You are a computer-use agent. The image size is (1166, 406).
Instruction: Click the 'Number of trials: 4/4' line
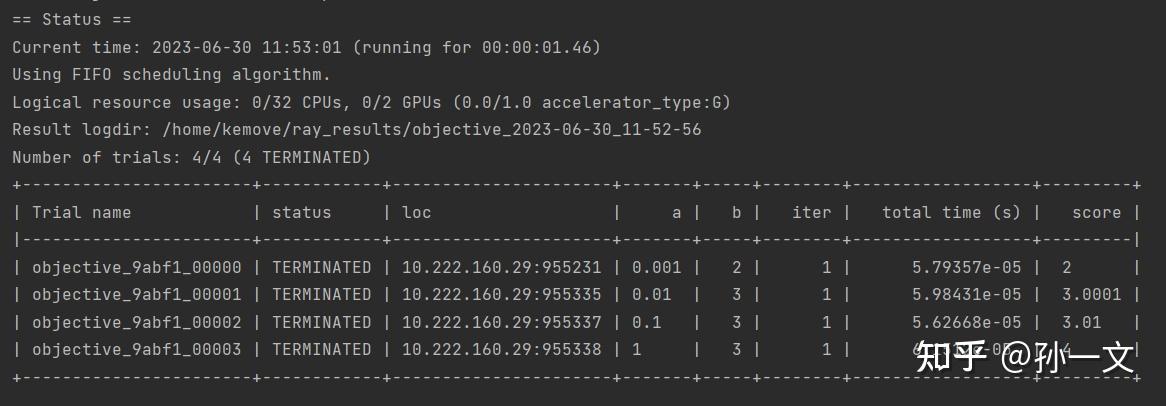click(x=191, y=158)
